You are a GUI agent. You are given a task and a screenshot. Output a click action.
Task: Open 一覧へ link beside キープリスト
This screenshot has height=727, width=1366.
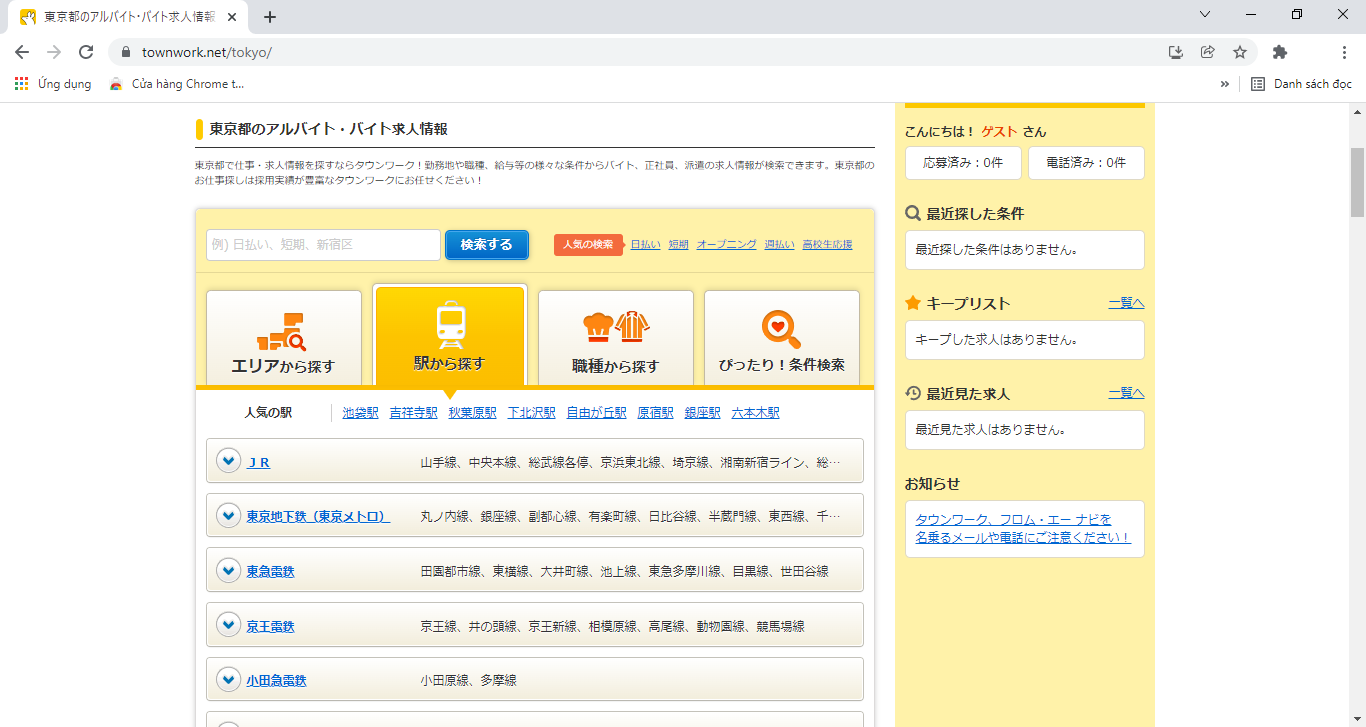point(1126,303)
